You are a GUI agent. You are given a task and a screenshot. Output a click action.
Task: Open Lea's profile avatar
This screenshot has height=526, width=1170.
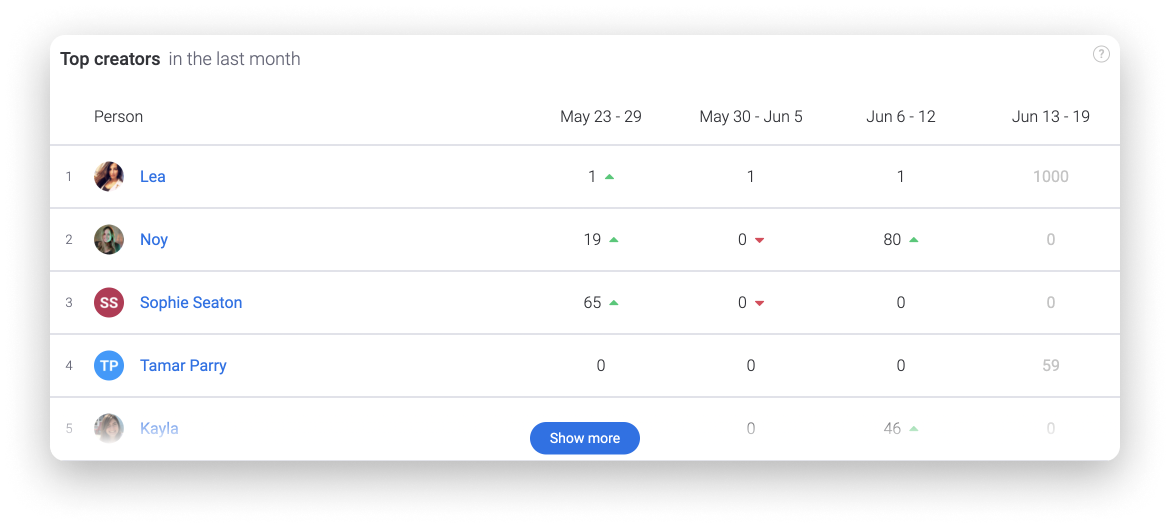(109, 177)
